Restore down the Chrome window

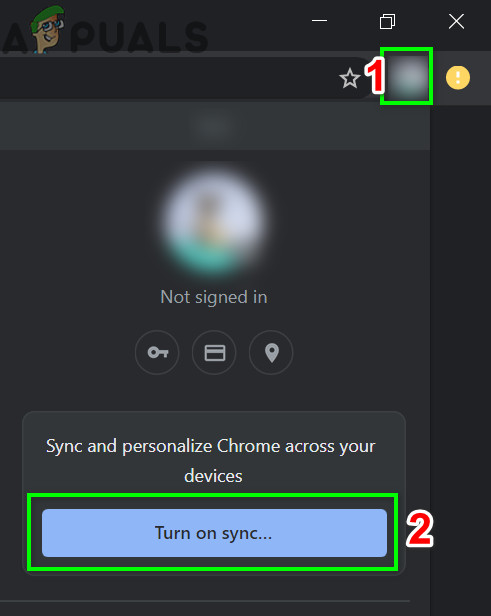click(387, 21)
